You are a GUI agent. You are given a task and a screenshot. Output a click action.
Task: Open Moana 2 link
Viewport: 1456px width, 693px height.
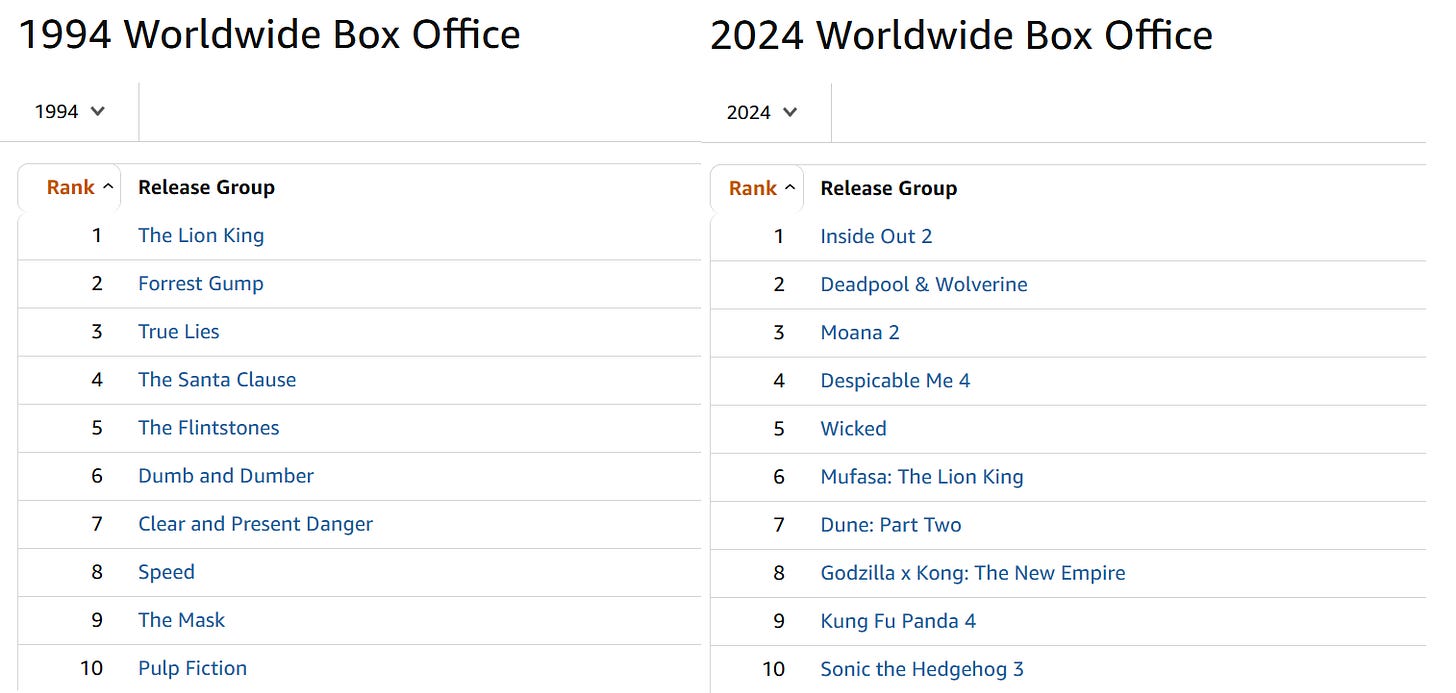860,333
